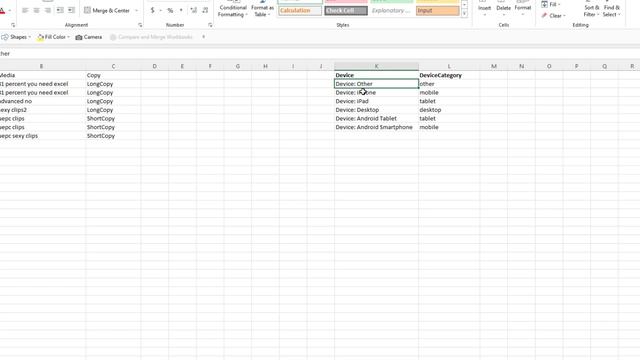Select the 'other' category cell

point(449,84)
